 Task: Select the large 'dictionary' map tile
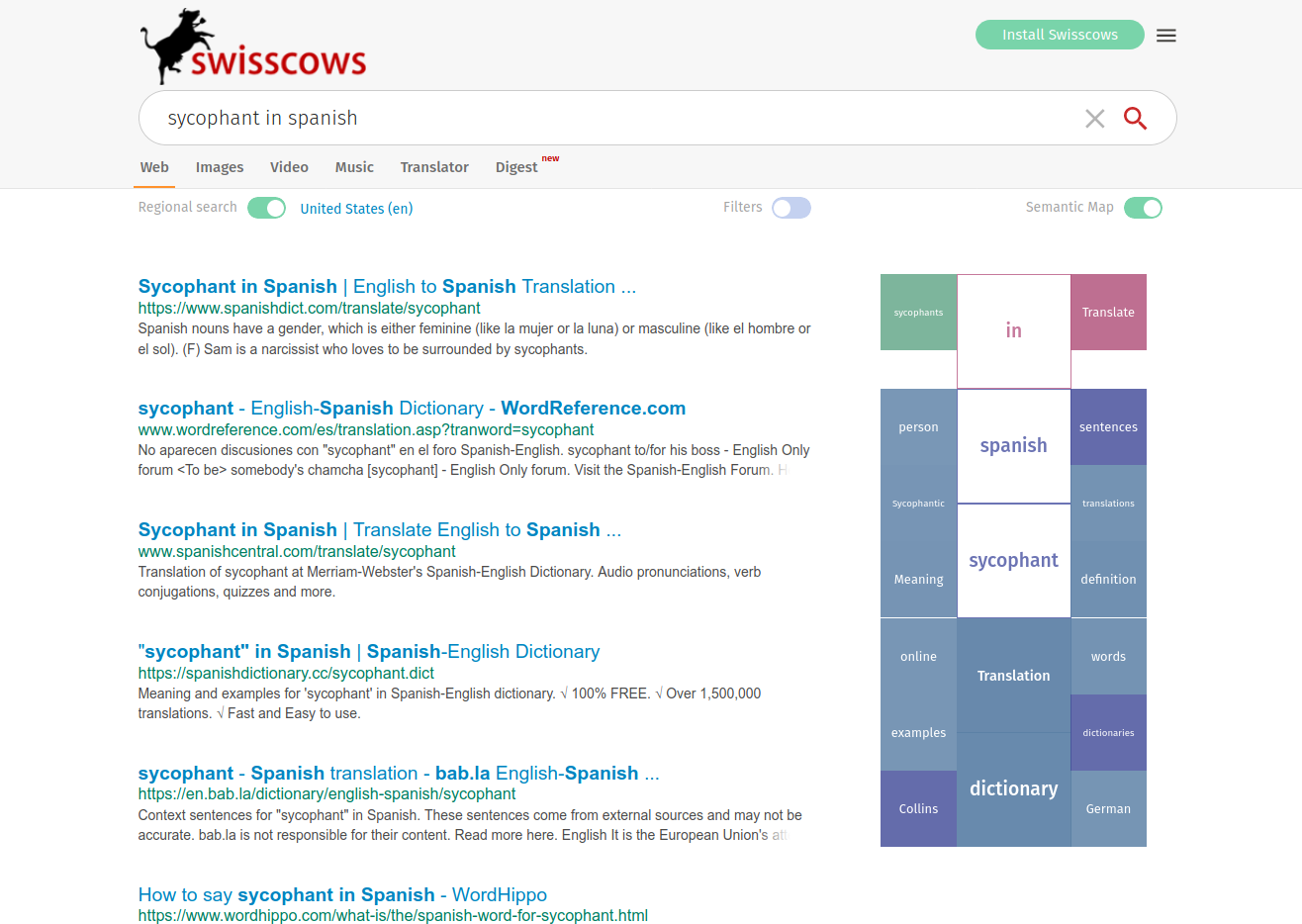pyautogui.click(x=1013, y=789)
